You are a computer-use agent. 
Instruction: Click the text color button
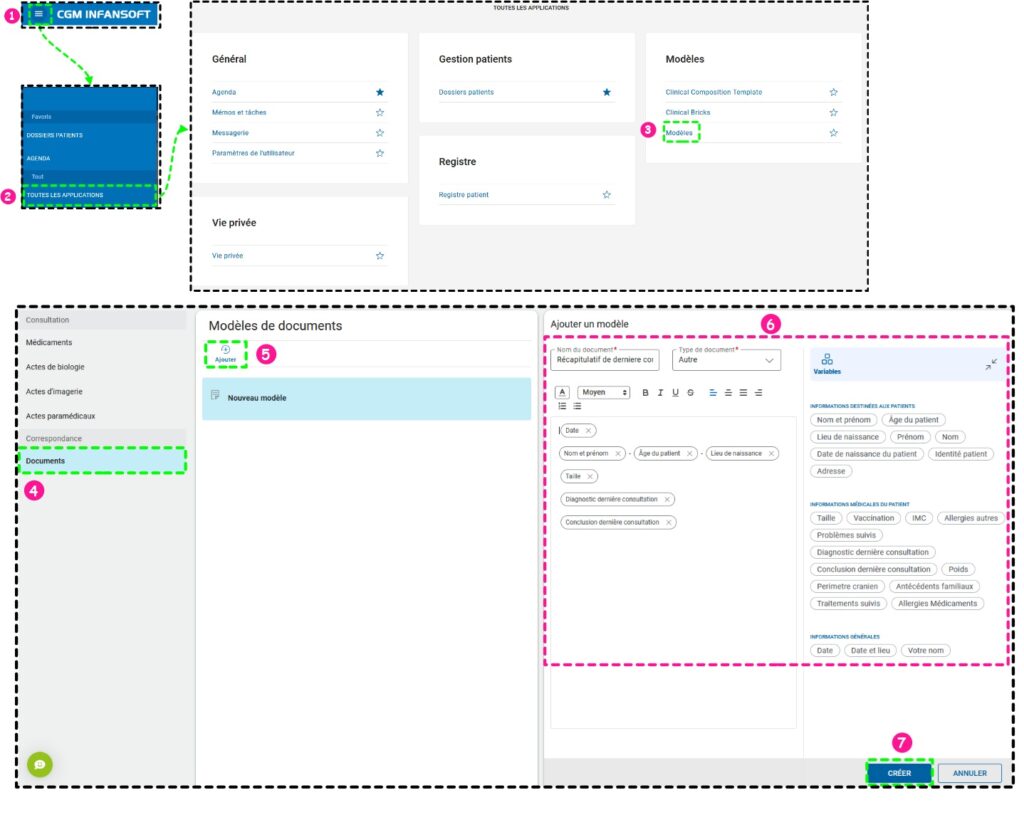(x=562, y=393)
